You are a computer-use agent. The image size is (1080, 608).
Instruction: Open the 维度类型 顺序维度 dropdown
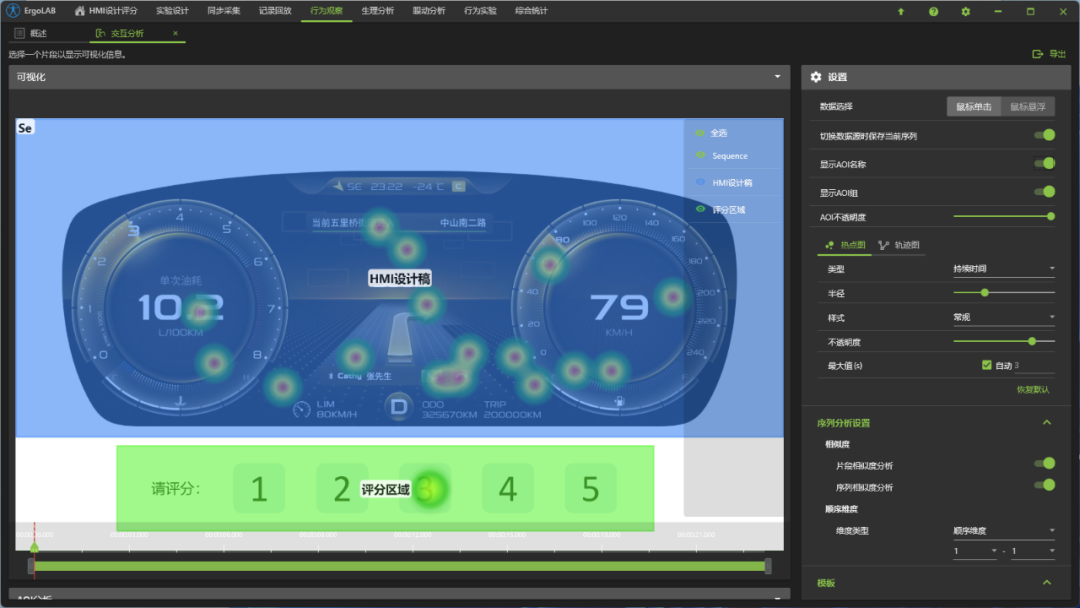[1004, 530]
